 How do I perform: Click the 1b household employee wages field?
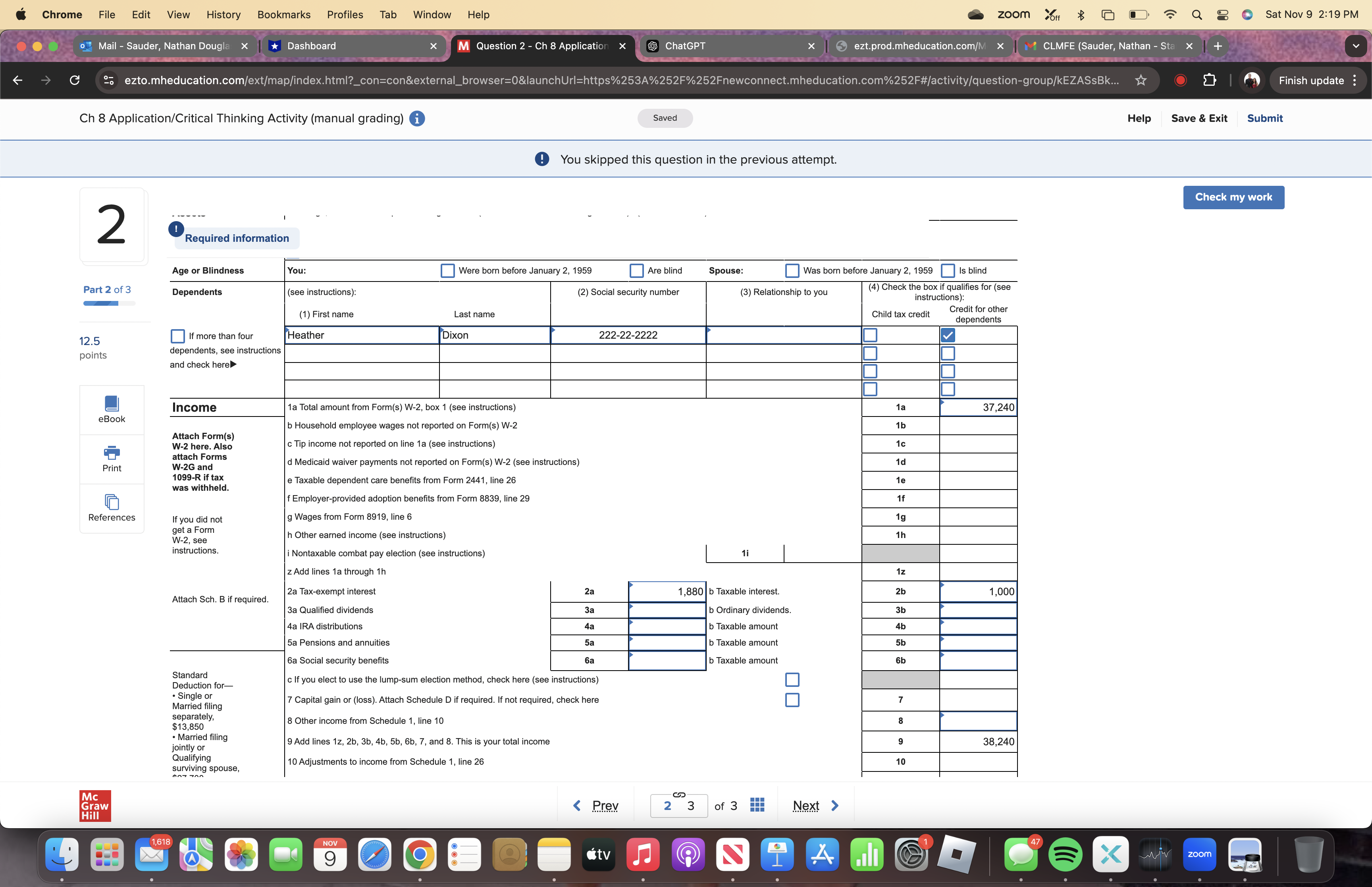pos(978,425)
